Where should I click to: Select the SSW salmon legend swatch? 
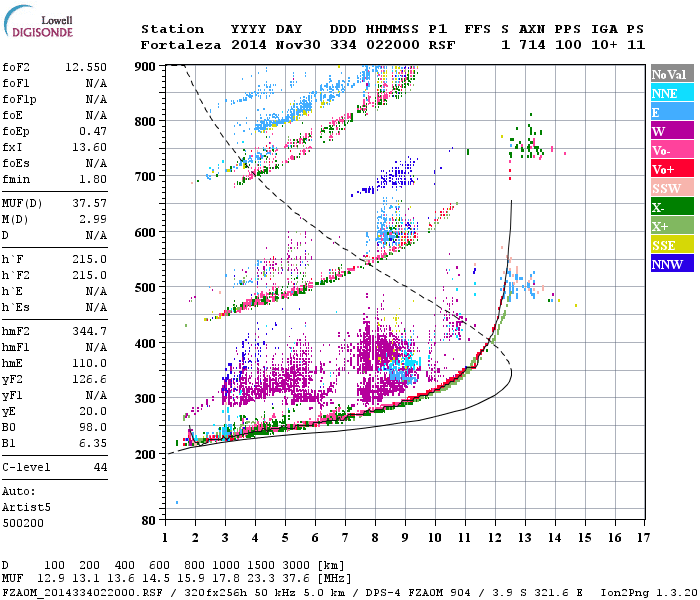[x=672, y=188]
